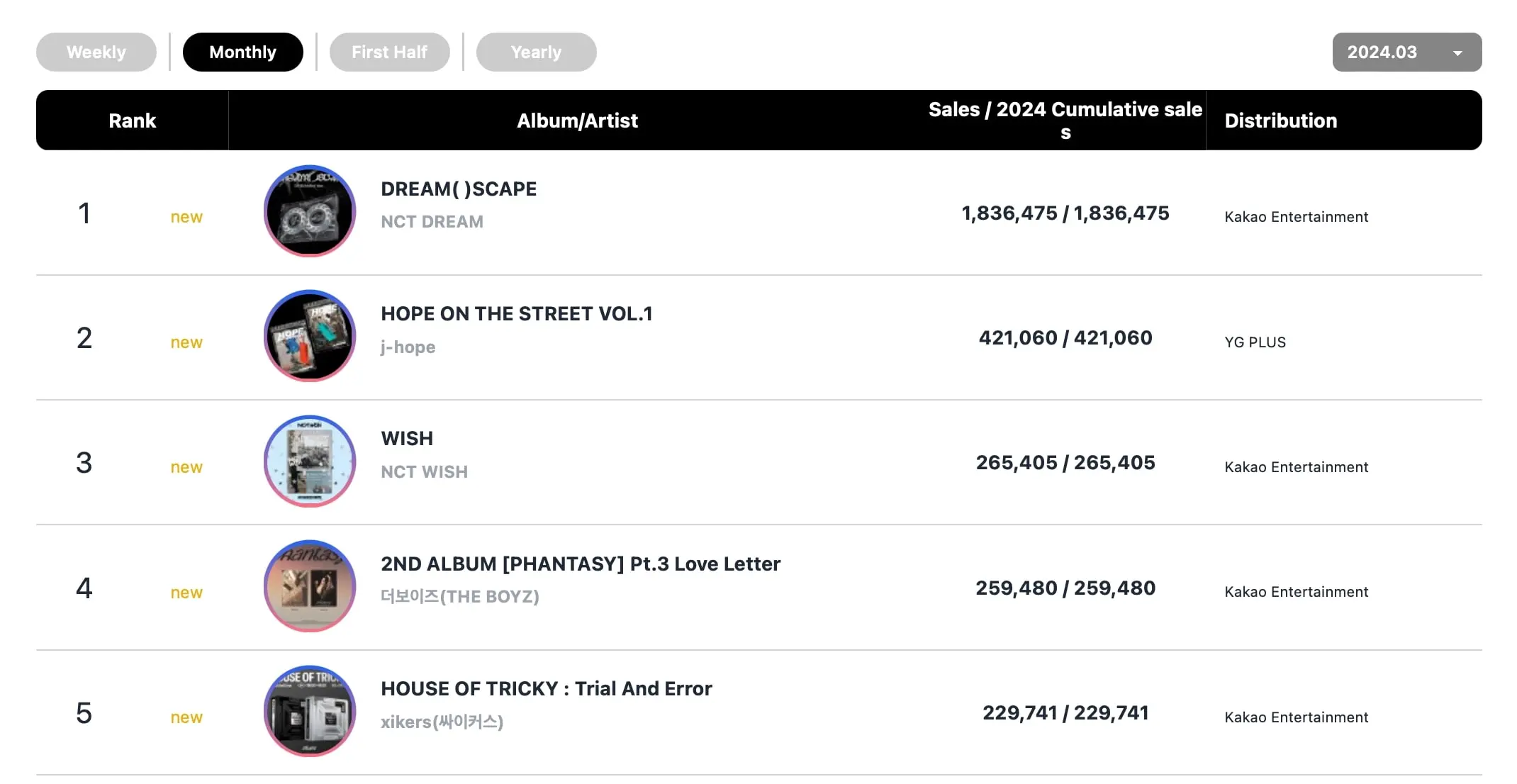Select the PHANTASY Pt.3 album cover
This screenshot has width=1517, height=784.
[x=310, y=586]
